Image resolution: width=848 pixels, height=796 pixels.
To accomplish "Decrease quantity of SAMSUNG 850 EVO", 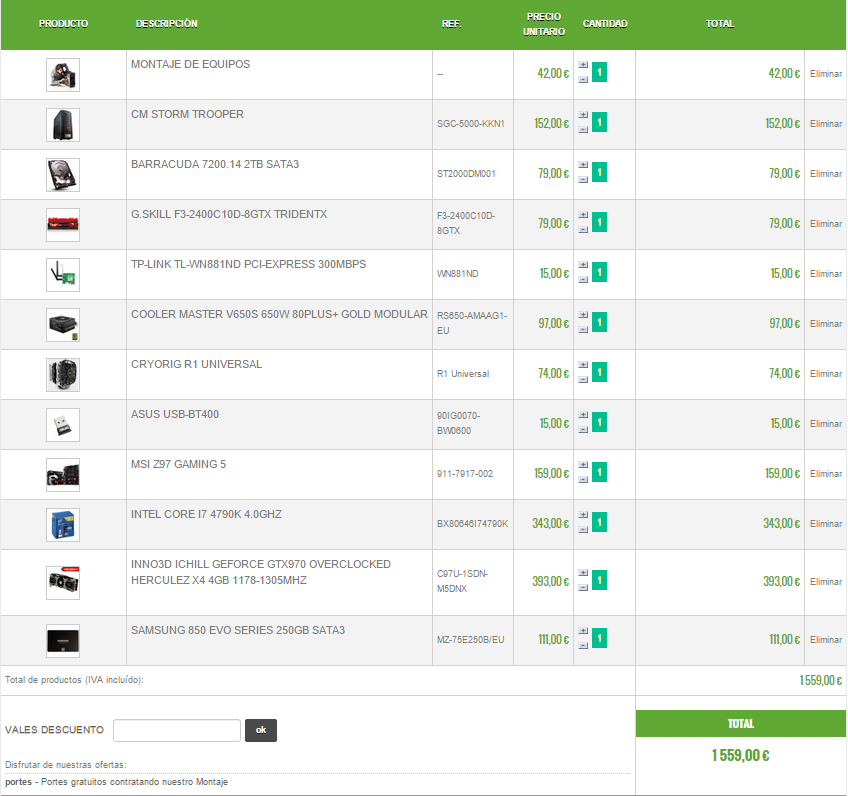I will (583, 646).
